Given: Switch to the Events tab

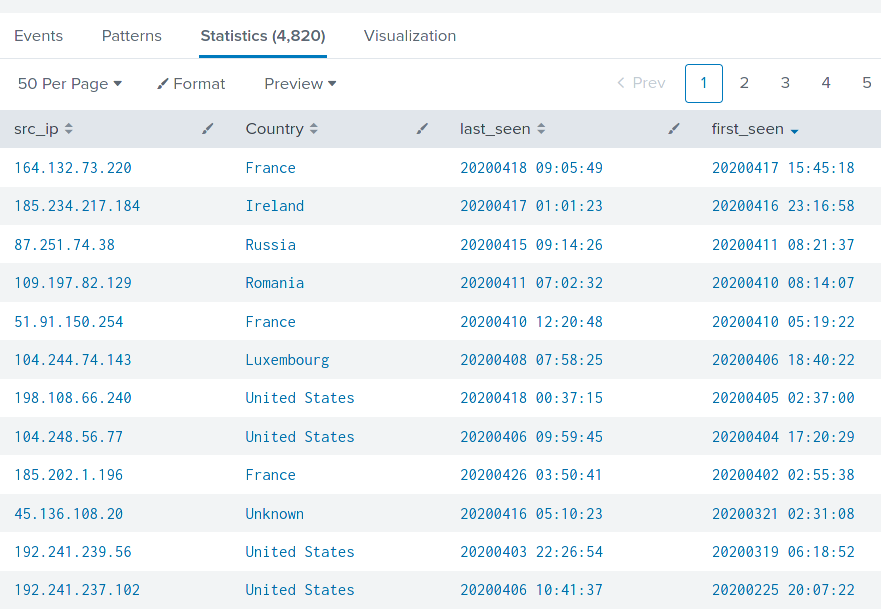Looking at the screenshot, I should coord(38,36).
